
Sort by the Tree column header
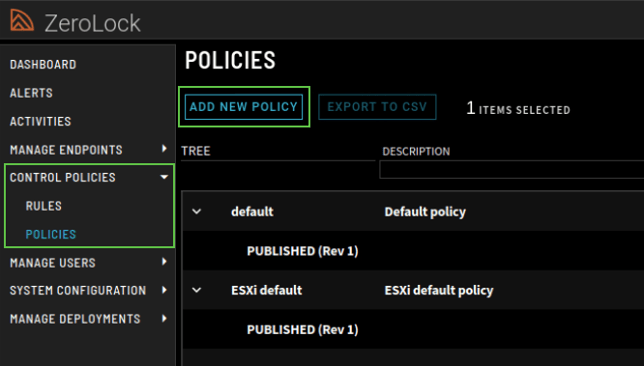point(196,151)
